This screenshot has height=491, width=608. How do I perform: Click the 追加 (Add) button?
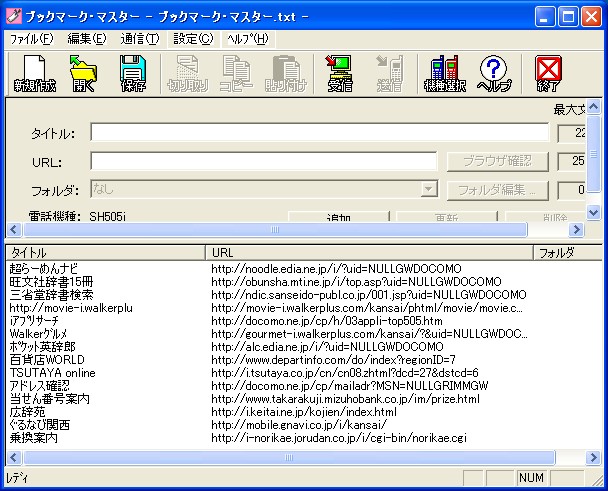[x=338, y=216]
